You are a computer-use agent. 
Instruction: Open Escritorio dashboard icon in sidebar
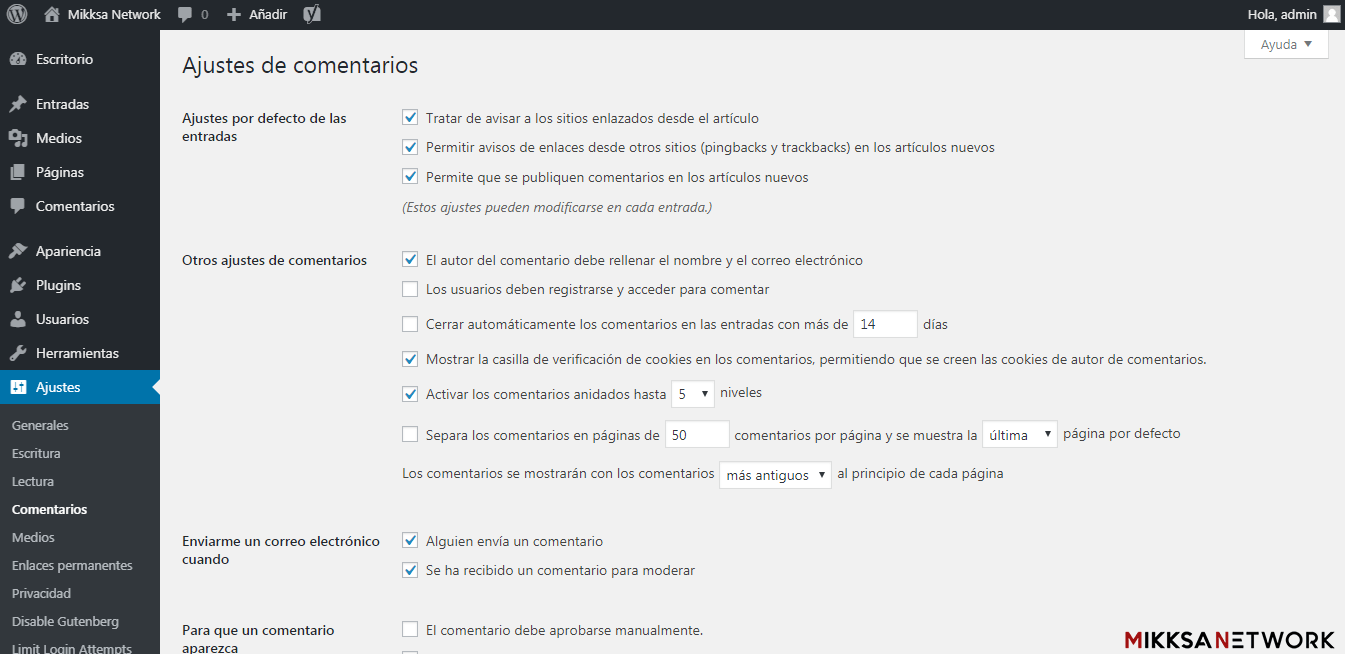click(x=17, y=59)
